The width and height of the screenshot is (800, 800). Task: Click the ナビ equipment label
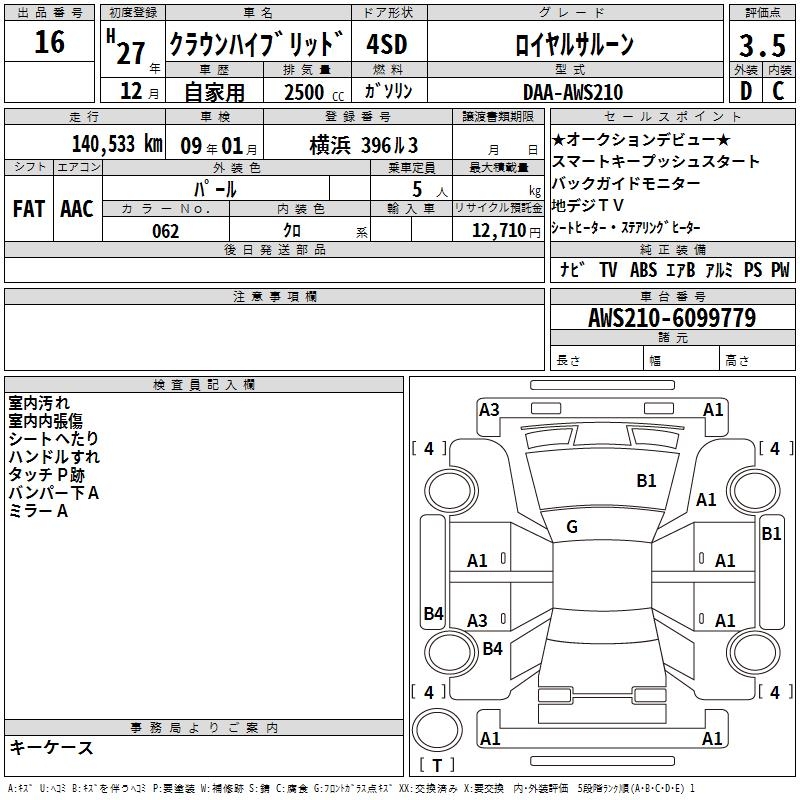click(x=572, y=270)
